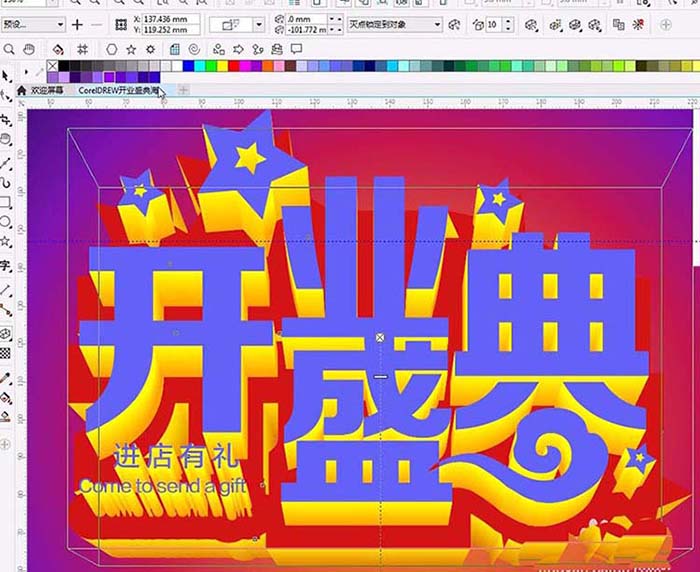
Task: Select the Freehand line tool
Action: pos(5,164)
